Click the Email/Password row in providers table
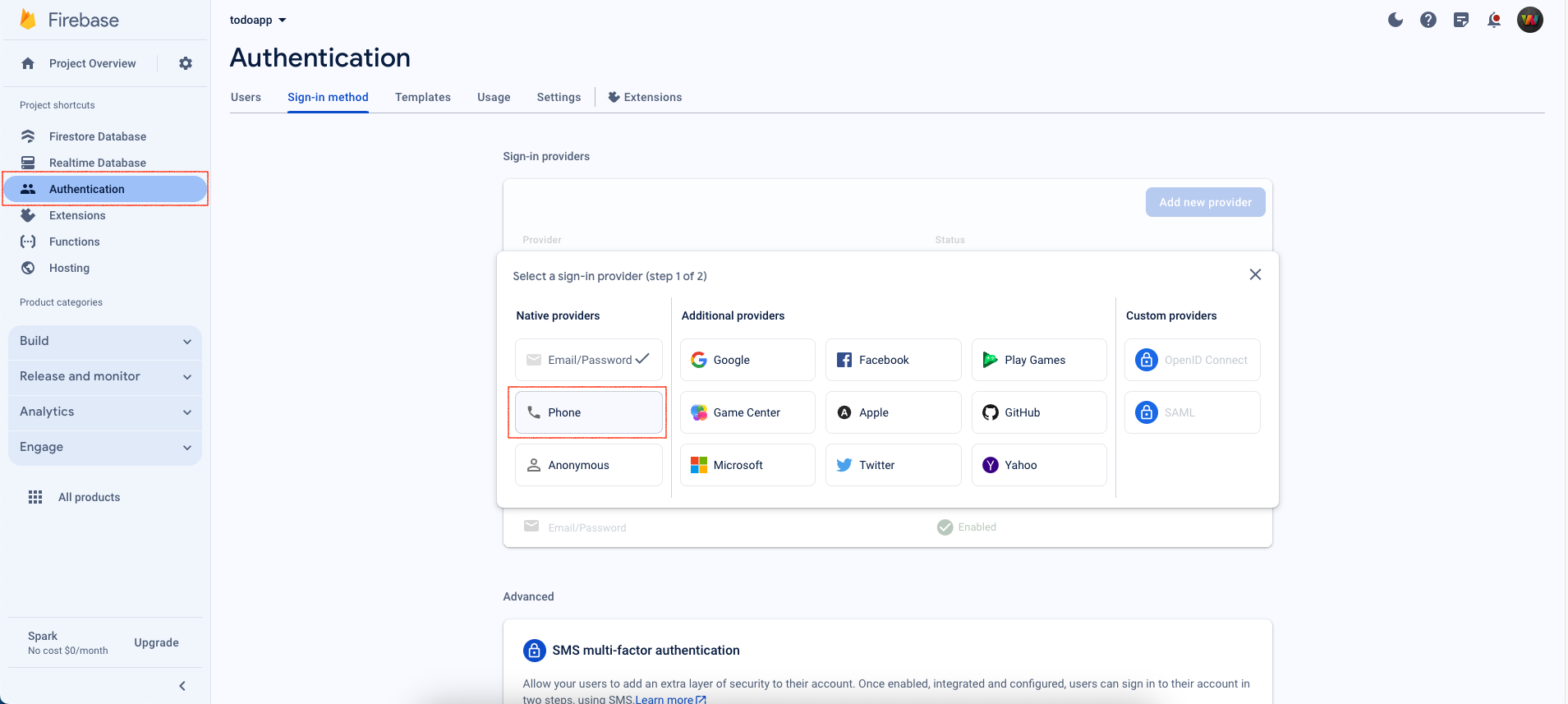 pos(888,527)
